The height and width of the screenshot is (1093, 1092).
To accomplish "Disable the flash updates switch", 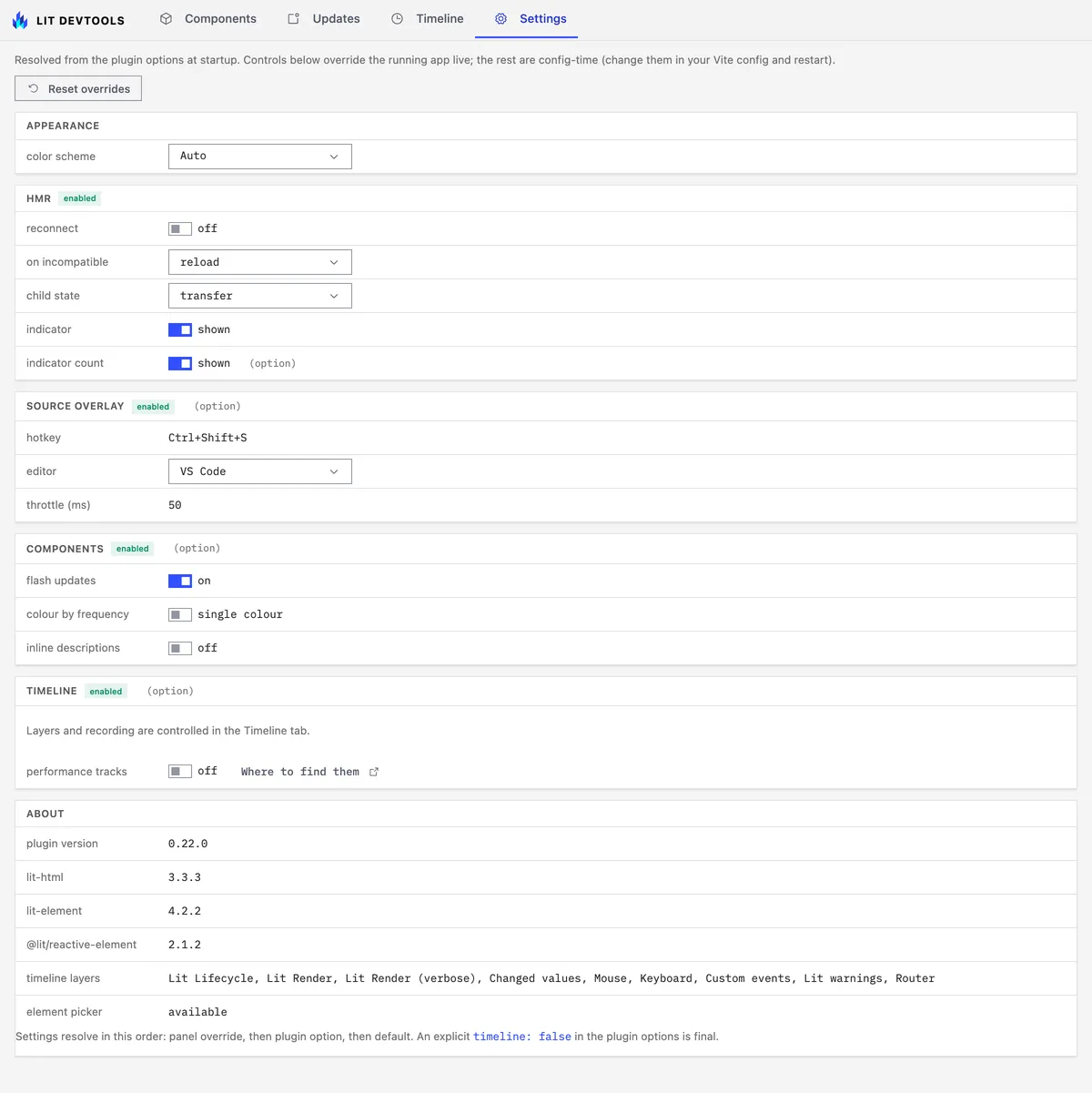I will click(x=180, y=581).
